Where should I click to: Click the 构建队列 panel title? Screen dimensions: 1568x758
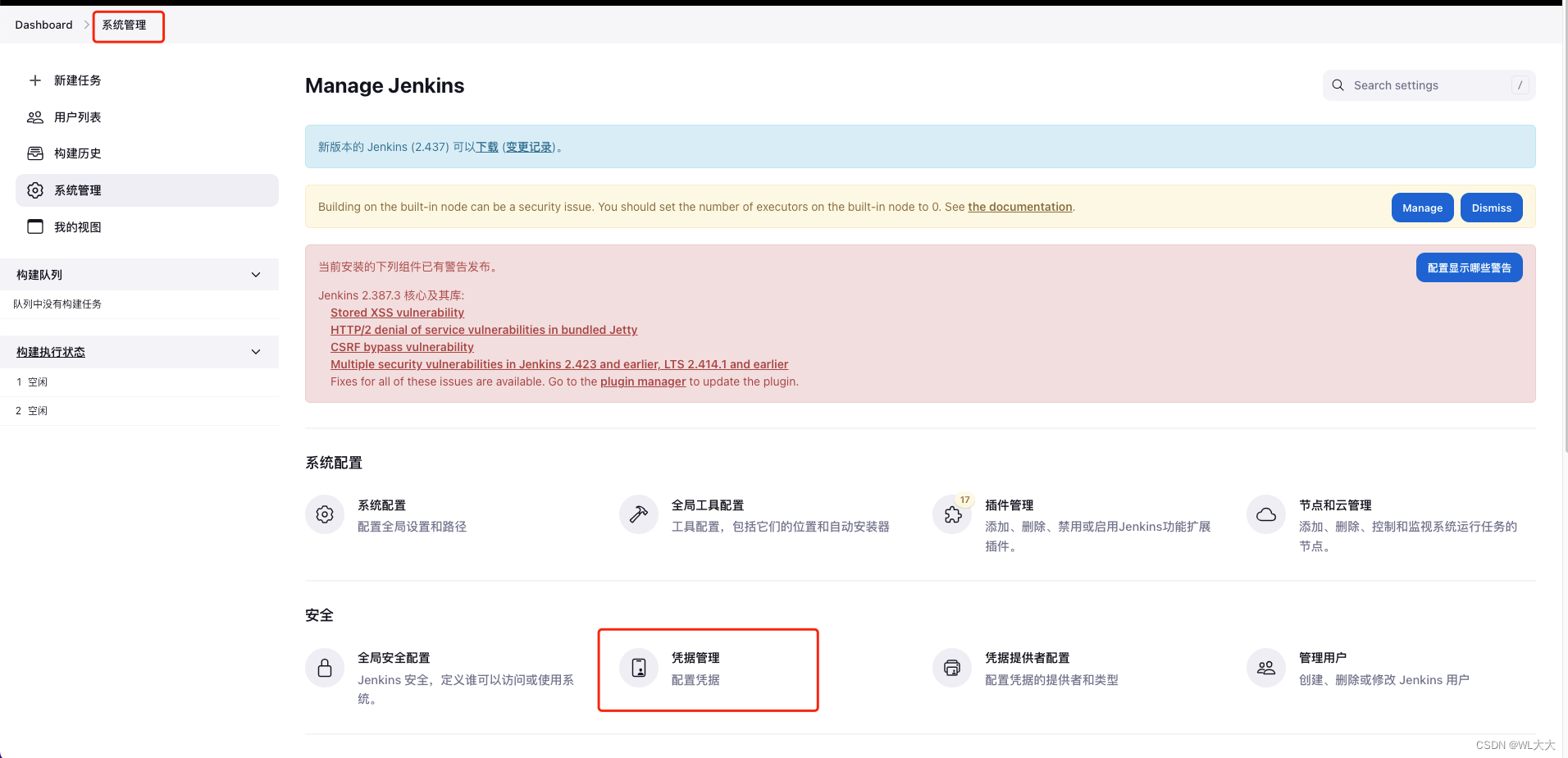tap(39, 275)
